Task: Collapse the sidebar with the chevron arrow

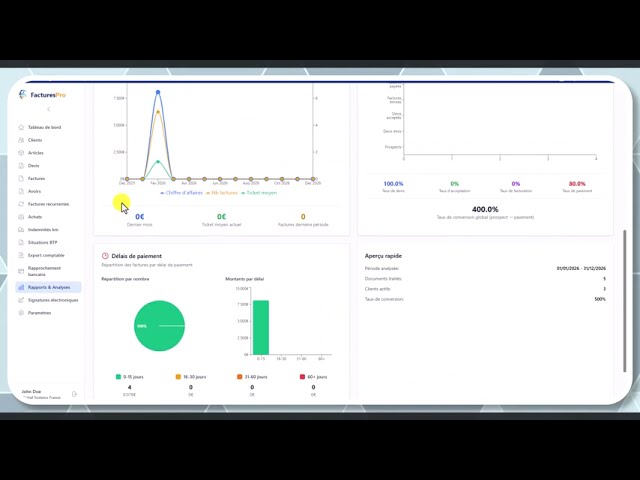Action: tap(49, 109)
